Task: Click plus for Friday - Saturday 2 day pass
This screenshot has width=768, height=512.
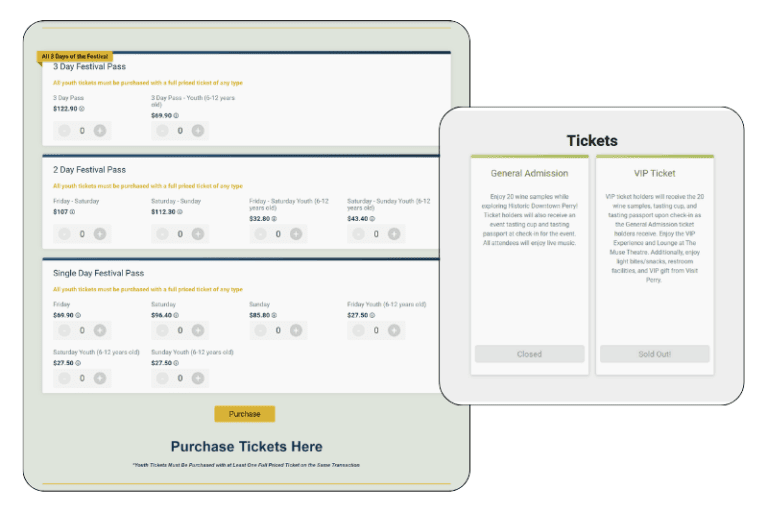Action: pyautogui.click(x=100, y=234)
